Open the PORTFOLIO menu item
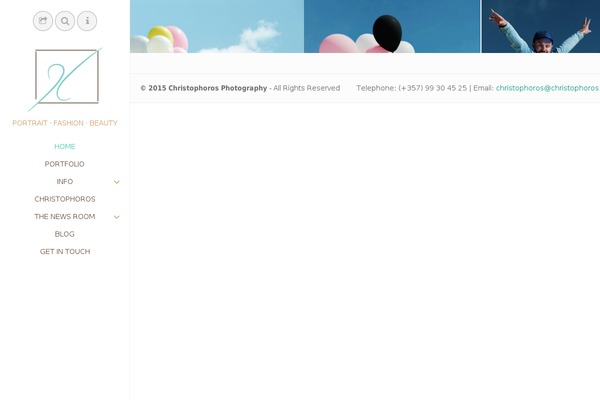The height and width of the screenshot is (400, 600). pos(65,164)
